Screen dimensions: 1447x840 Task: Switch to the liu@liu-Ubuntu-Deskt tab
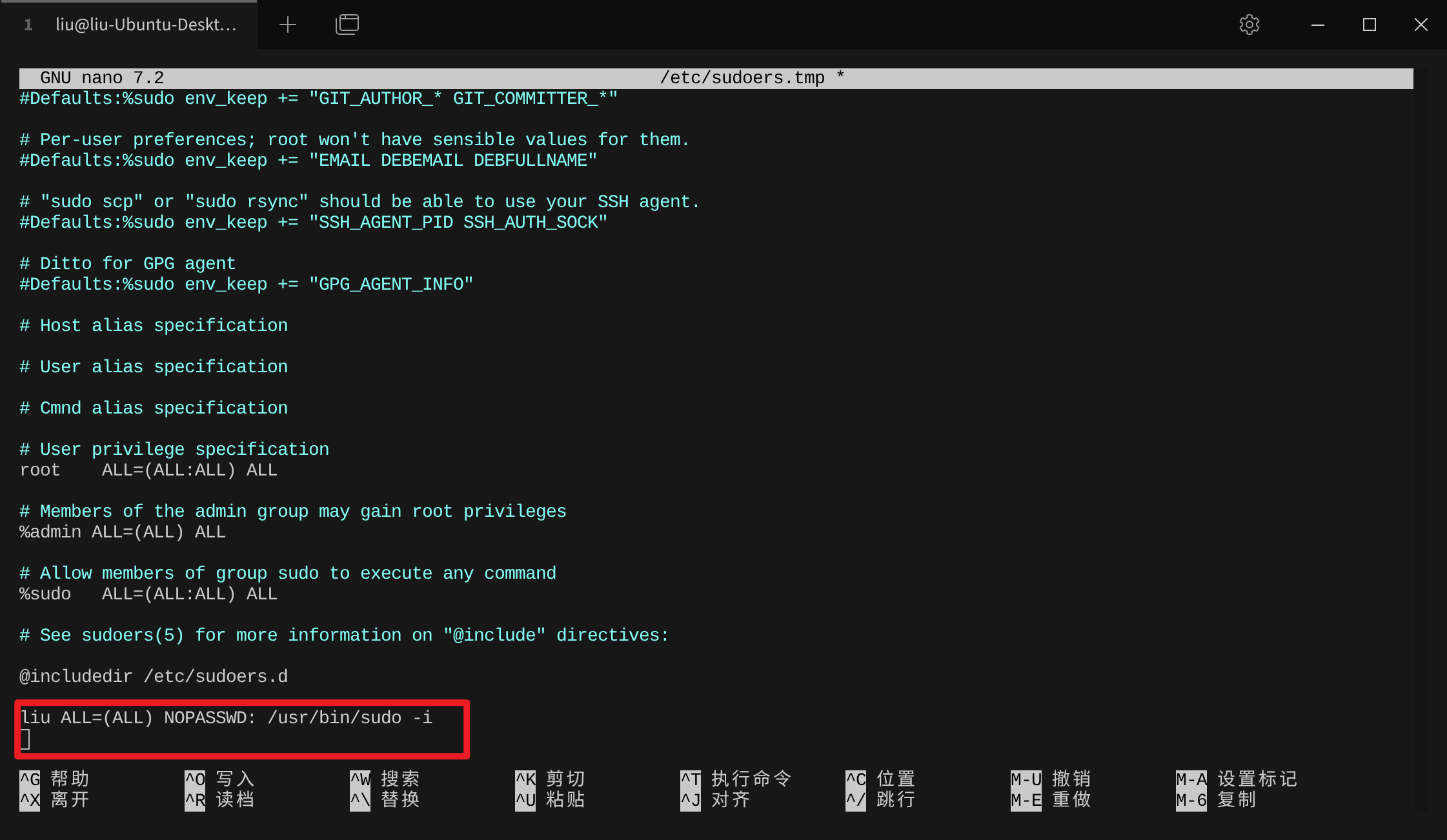click(x=145, y=25)
